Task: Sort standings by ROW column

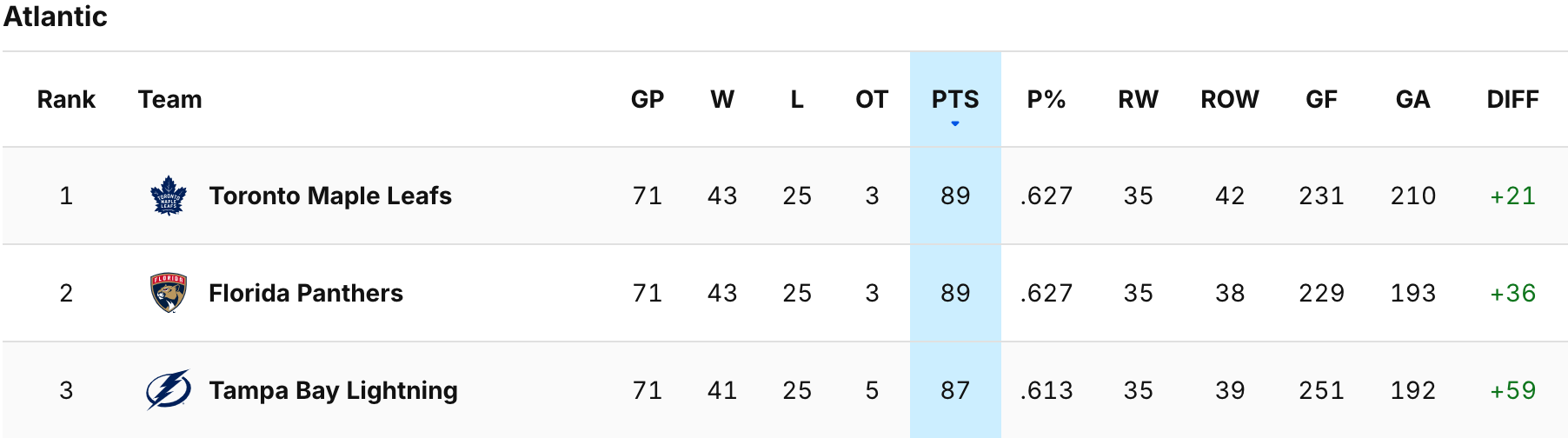Action: point(1230,99)
